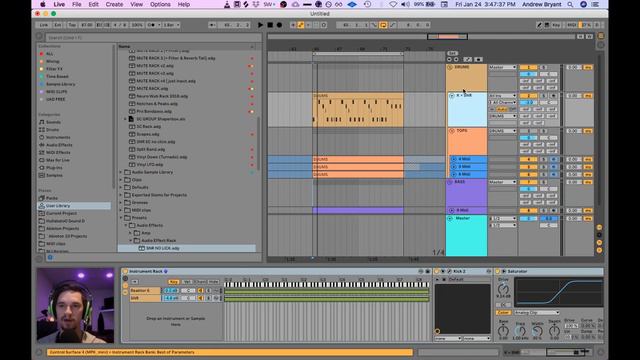The image size is (640, 360).
Task: Open the Samples category
Action: click(x=54, y=175)
